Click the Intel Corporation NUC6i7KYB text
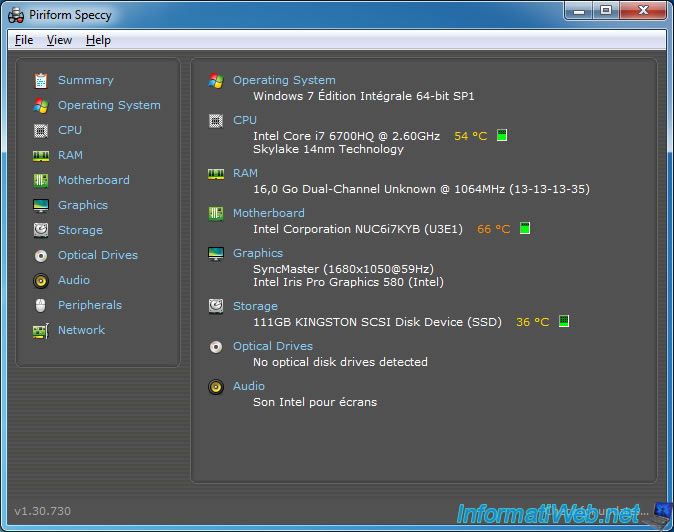The image size is (674, 532). click(x=358, y=229)
